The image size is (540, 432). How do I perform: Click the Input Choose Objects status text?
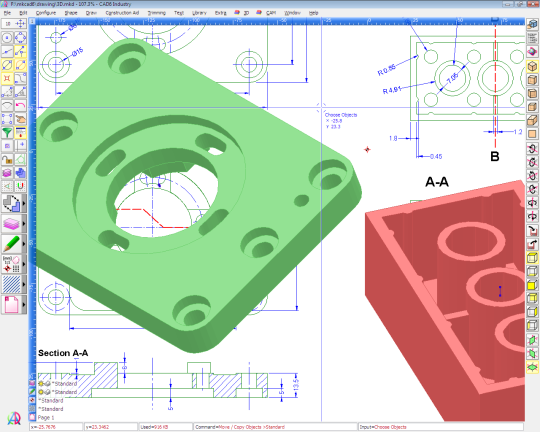[383, 427]
